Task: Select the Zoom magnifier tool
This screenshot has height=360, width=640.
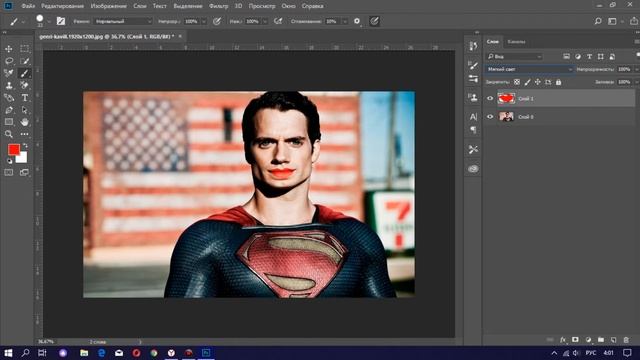Action: (9, 134)
